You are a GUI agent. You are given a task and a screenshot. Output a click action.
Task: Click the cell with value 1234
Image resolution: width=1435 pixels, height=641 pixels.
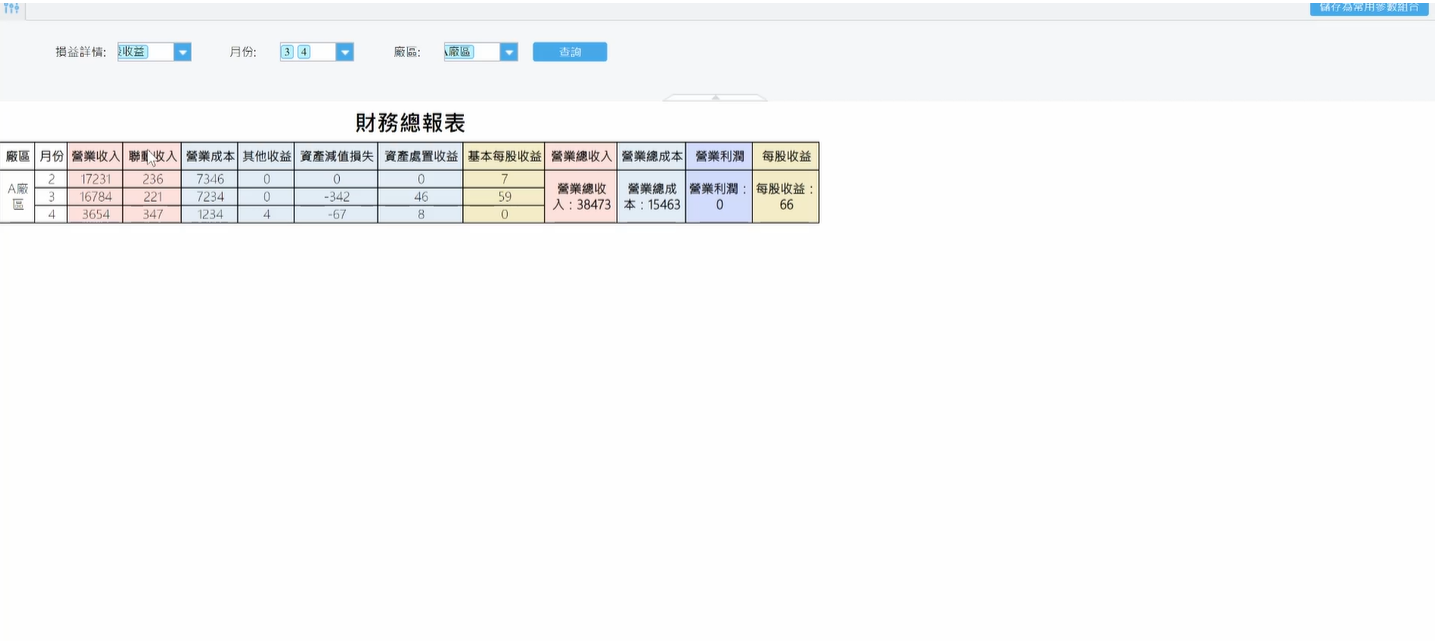[210, 214]
